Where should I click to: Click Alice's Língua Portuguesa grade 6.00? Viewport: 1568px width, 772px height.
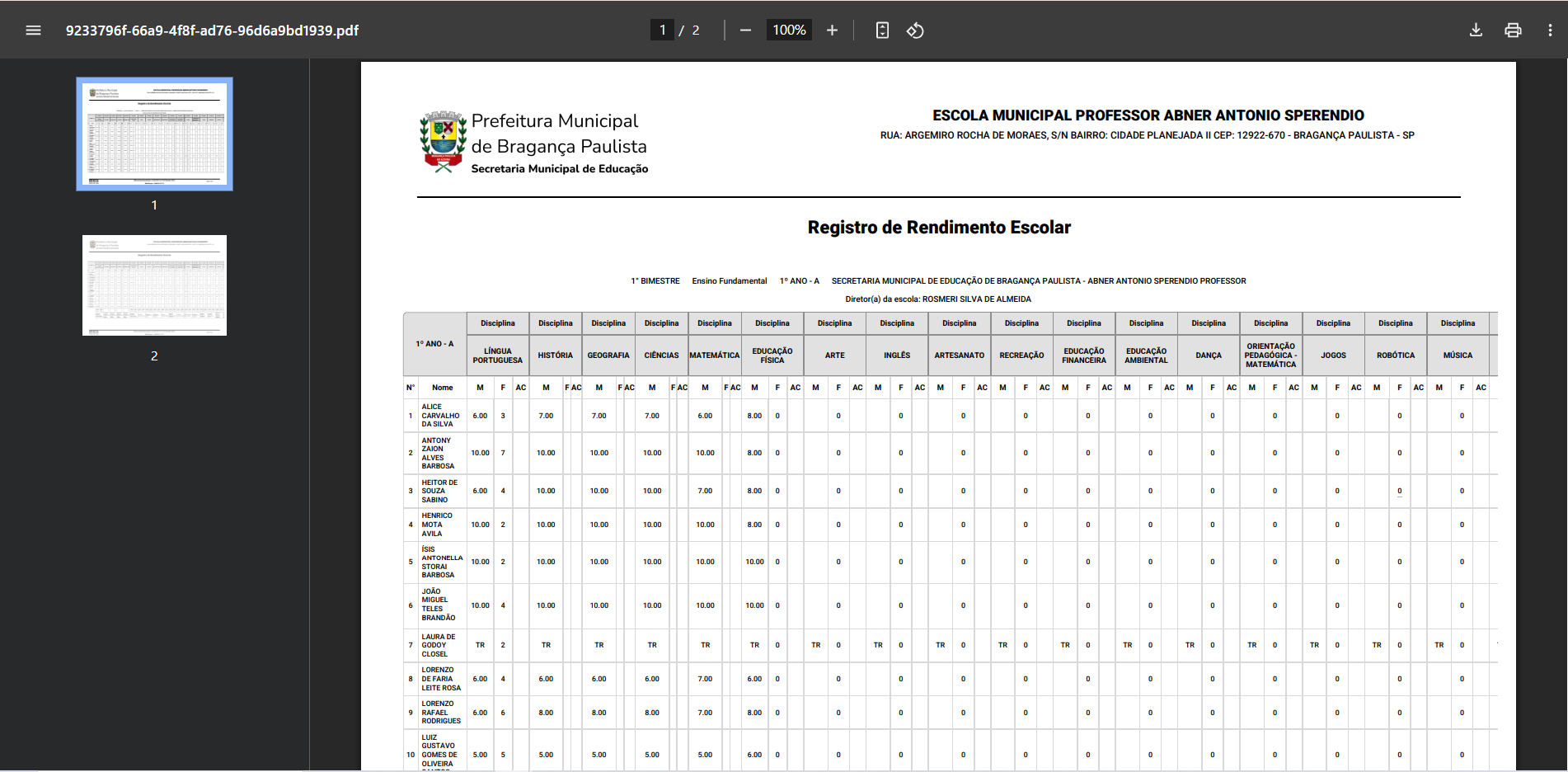click(480, 416)
